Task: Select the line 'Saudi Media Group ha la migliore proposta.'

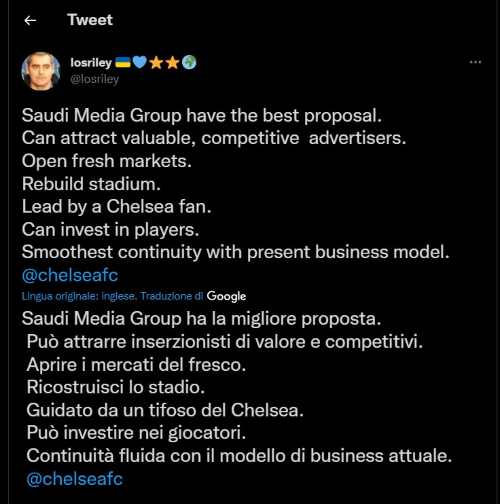Action: [x=201, y=319]
